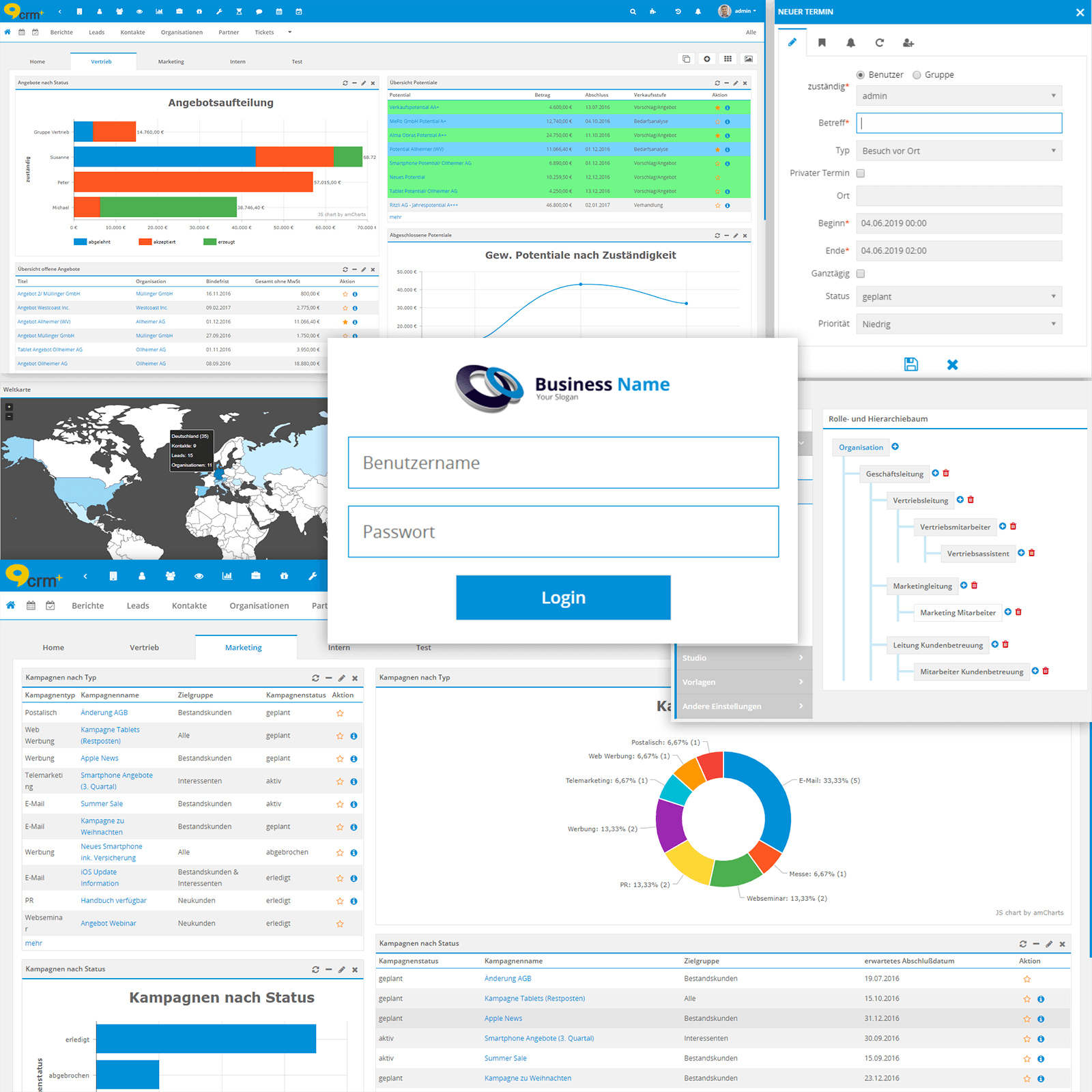Screen dimensions: 1092x1092
Task: Open Tickets in the top navigation
Action: (264, 32)
